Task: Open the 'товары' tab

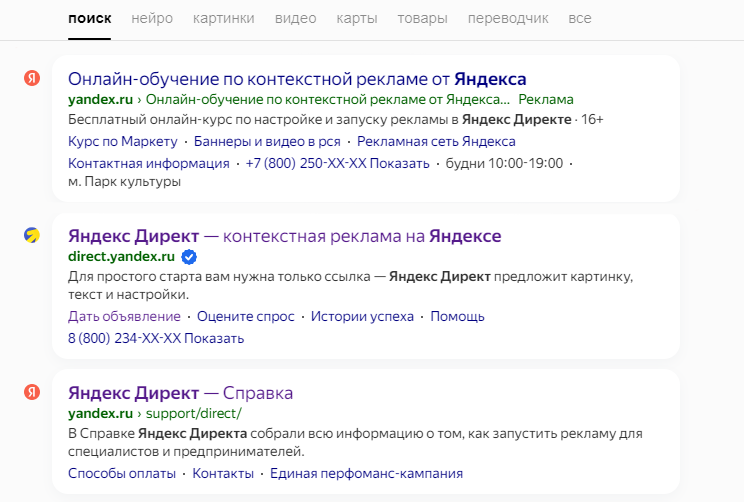Action: point(422,19)
